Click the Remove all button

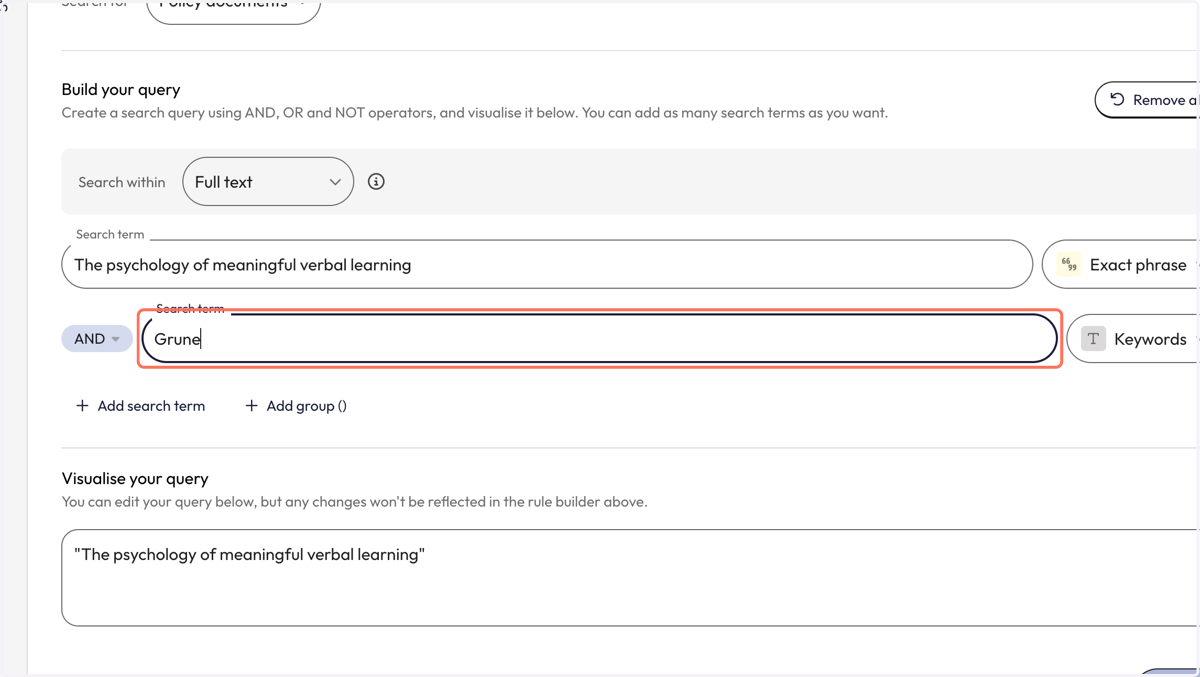click(x=1148, y=100)
